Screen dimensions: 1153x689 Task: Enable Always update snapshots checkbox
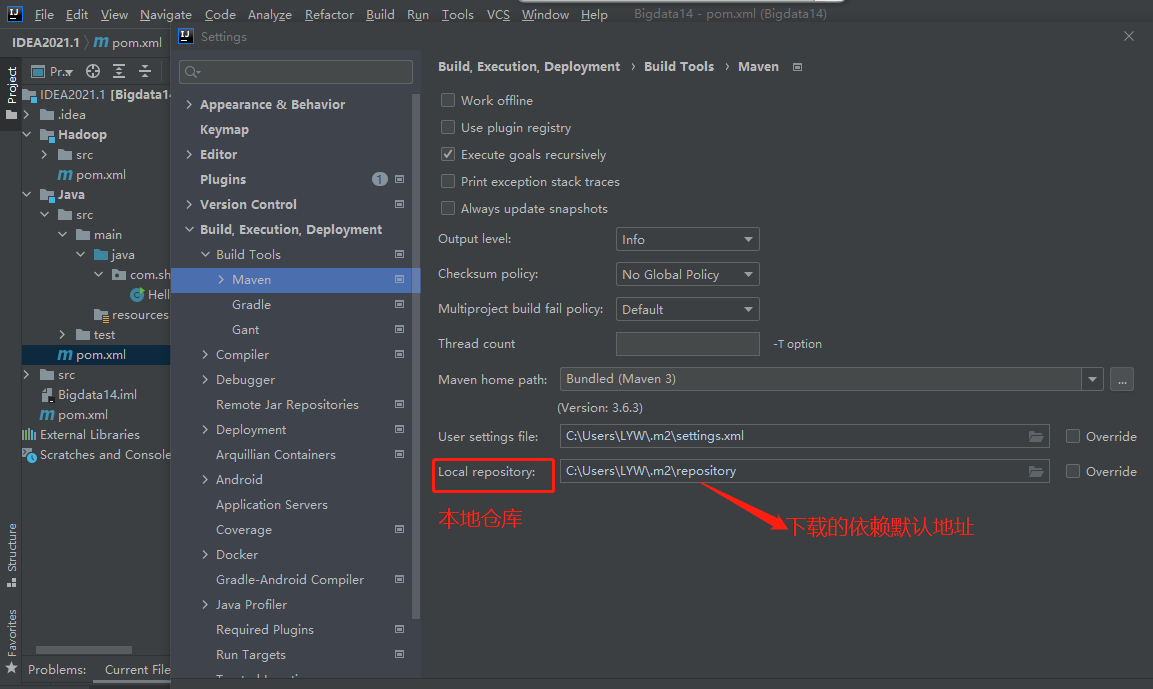(x=447, y=209)
